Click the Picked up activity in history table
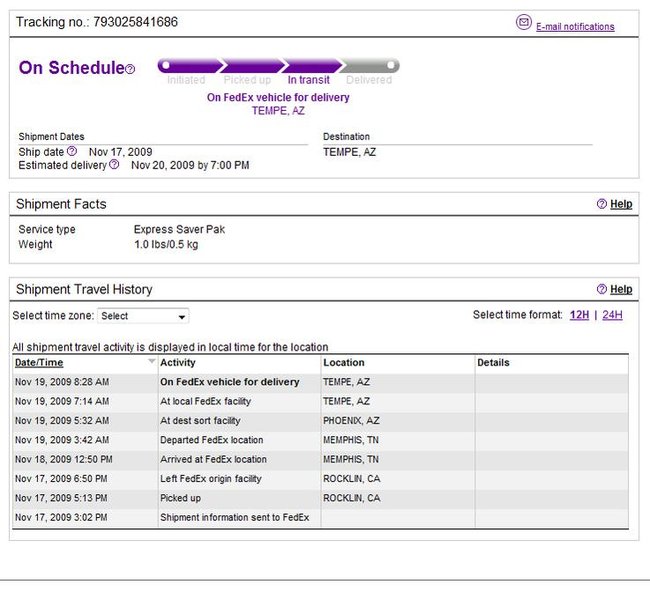 coord(180,498)
